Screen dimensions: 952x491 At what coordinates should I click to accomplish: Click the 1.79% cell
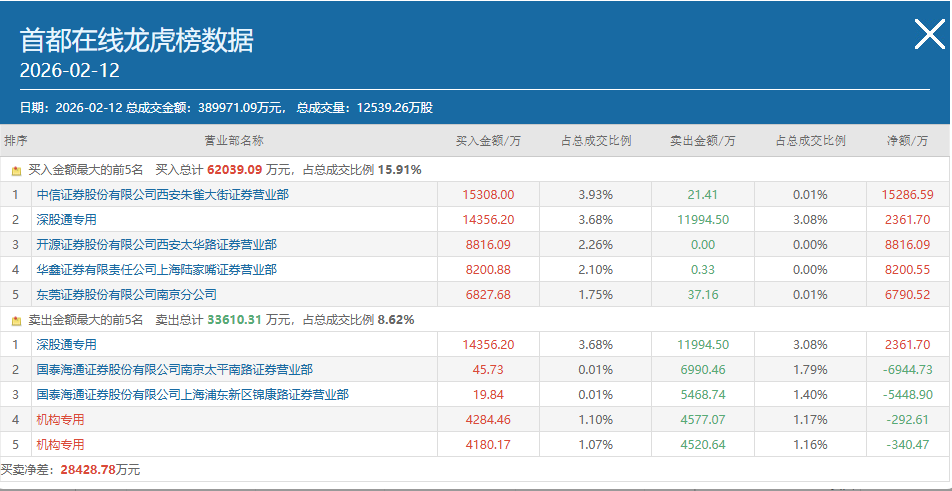coord(810,370)
